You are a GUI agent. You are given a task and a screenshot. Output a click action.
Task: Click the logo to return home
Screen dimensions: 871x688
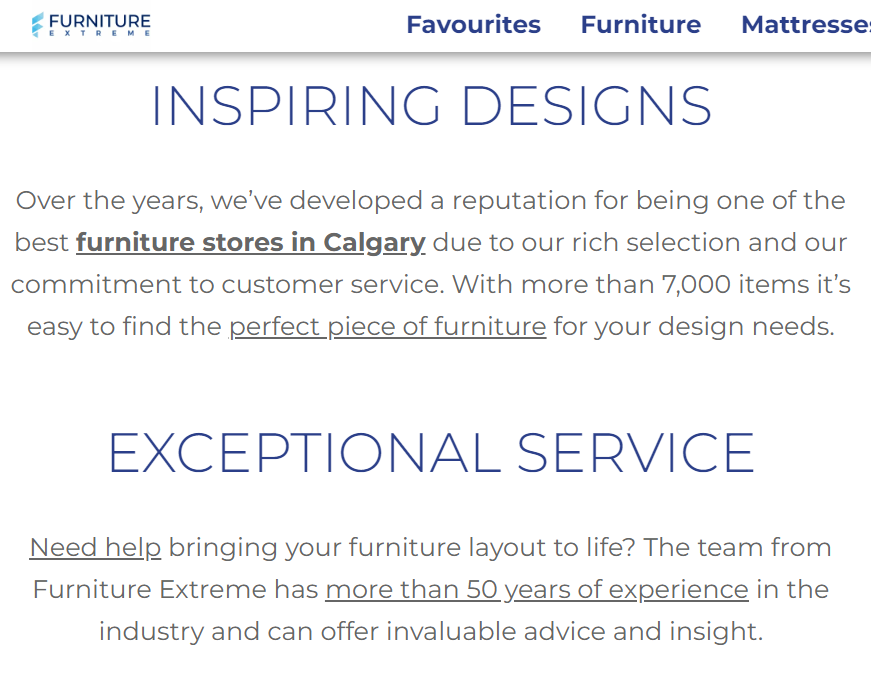click(90, 24)
